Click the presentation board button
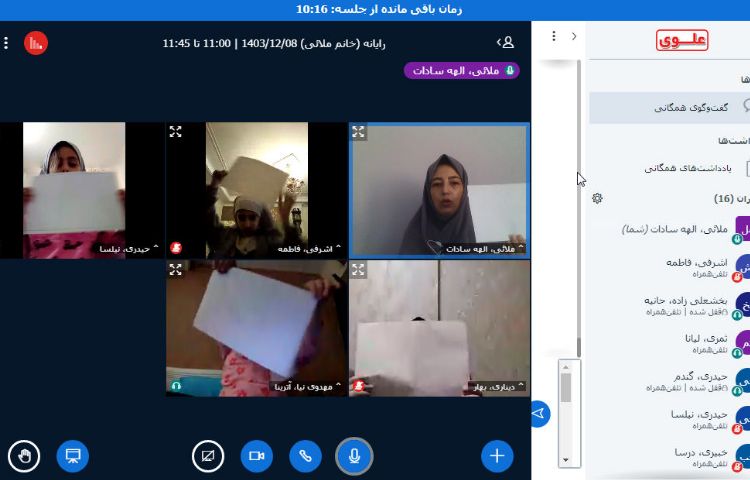The width and height of the screenshot is (750, 480). point(73,456)
